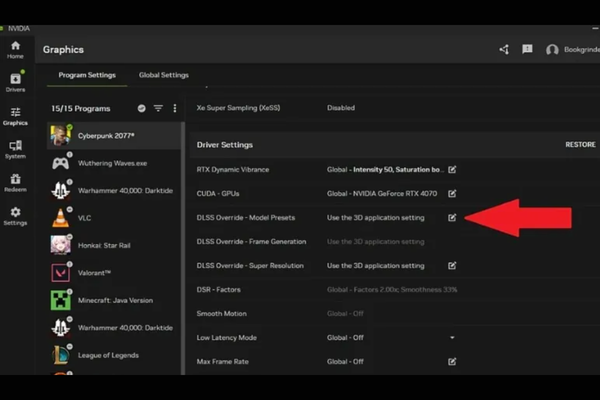Image resolution: width=600 pixels, height=400 pixels.
Task: Switch to Program Settings tab
Action: pos(87,75)
